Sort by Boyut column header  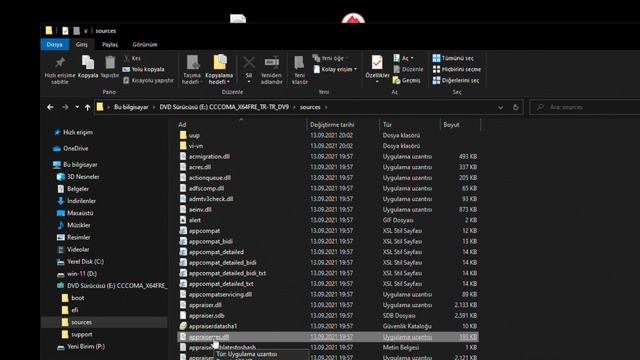[451, 124]
